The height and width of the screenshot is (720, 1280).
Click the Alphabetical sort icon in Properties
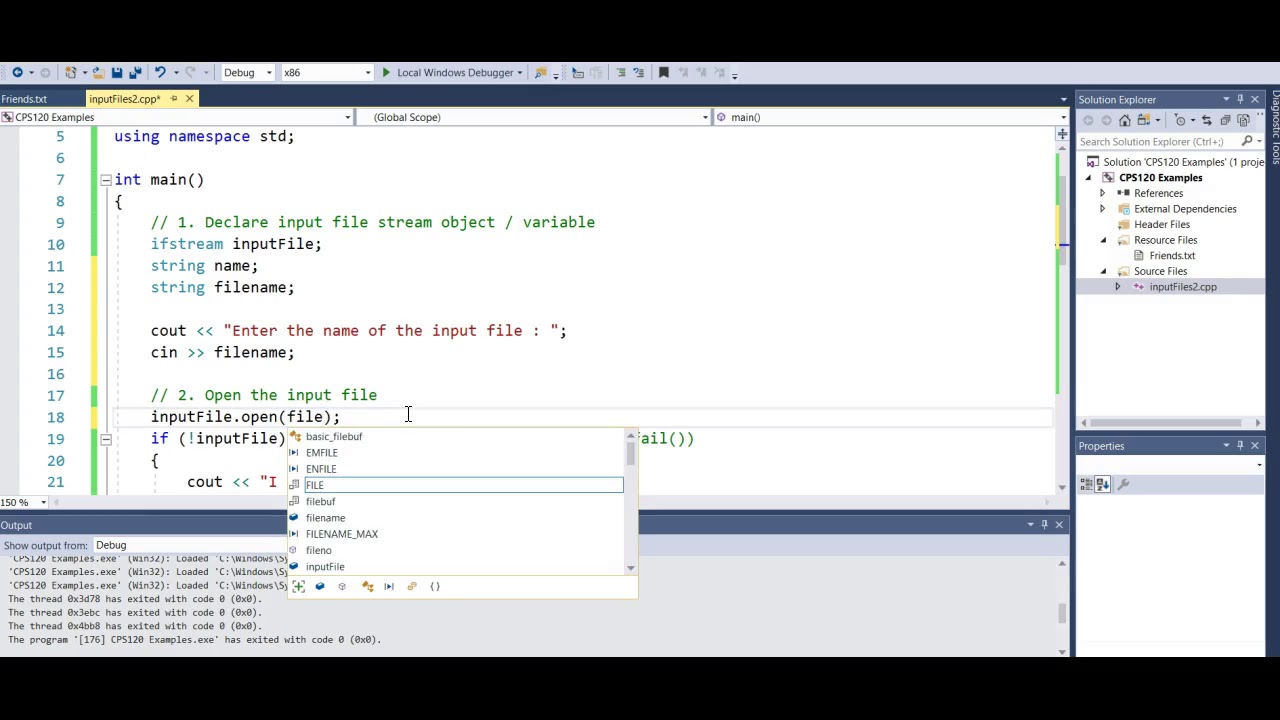click(x=1102, y=484)
